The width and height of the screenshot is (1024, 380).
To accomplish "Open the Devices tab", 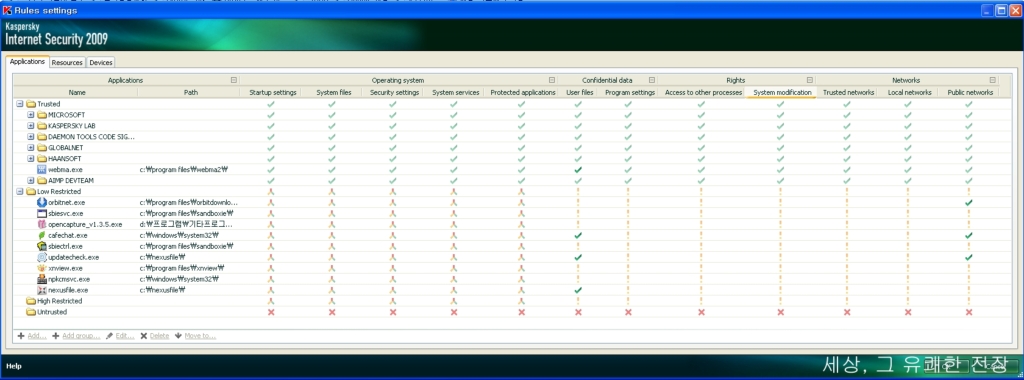I will (x=101, y=63).
